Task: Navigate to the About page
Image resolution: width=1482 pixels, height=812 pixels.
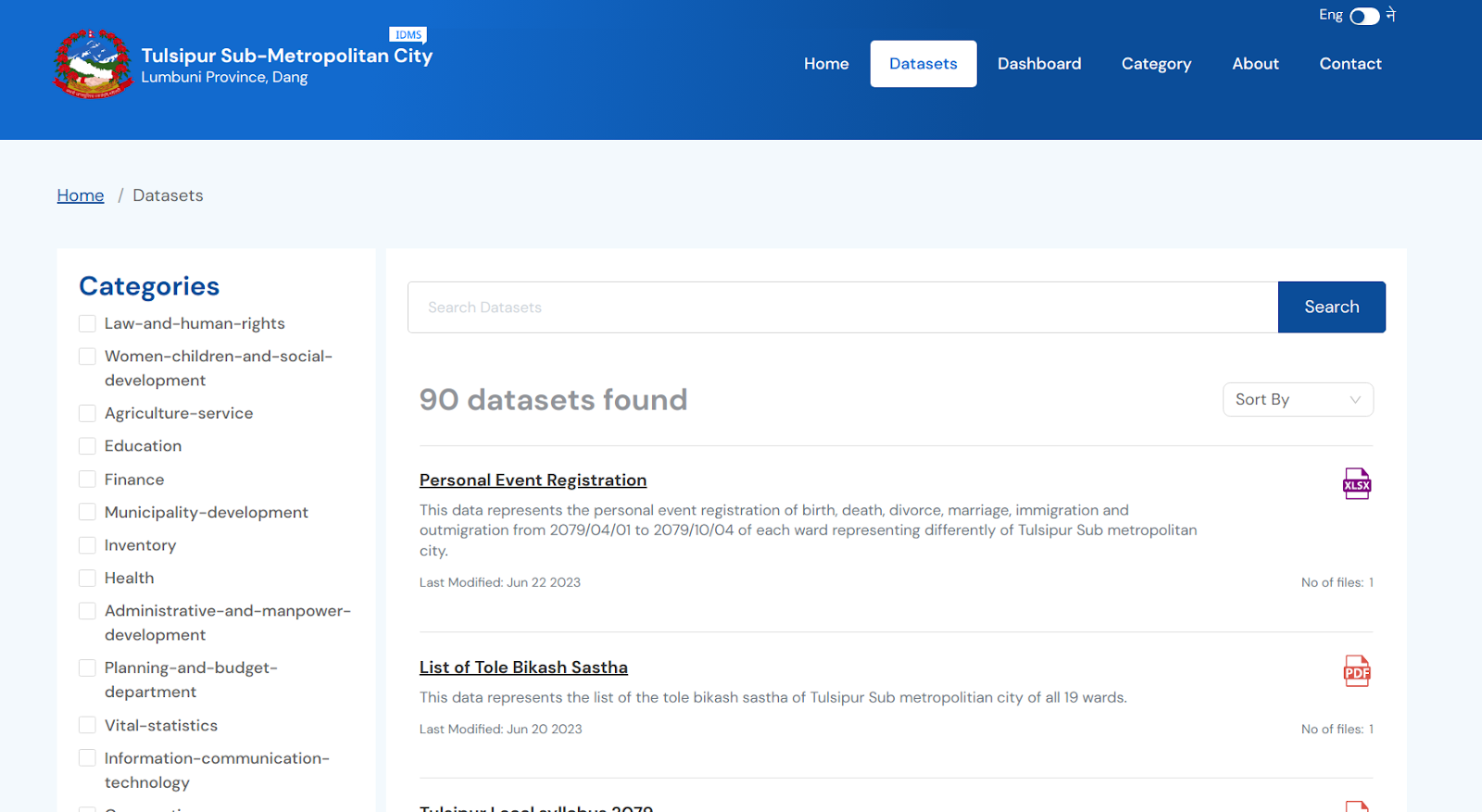Action: [1255, 64]
